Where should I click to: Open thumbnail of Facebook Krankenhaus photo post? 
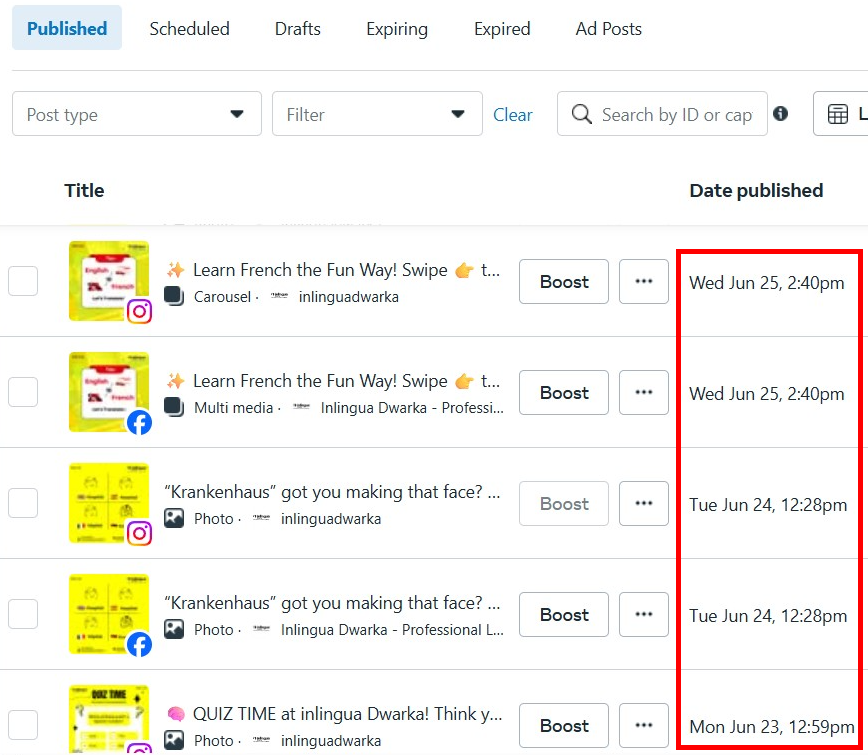[x=109, y=614]
